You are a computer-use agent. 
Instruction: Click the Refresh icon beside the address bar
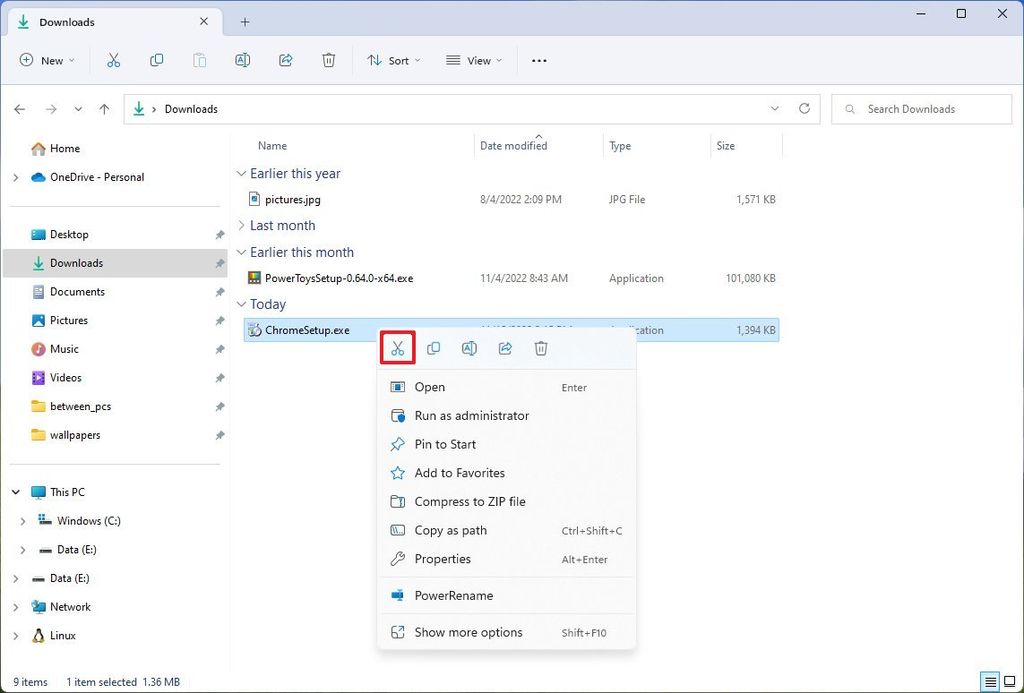pyautogui.click(x=805, y=108)
